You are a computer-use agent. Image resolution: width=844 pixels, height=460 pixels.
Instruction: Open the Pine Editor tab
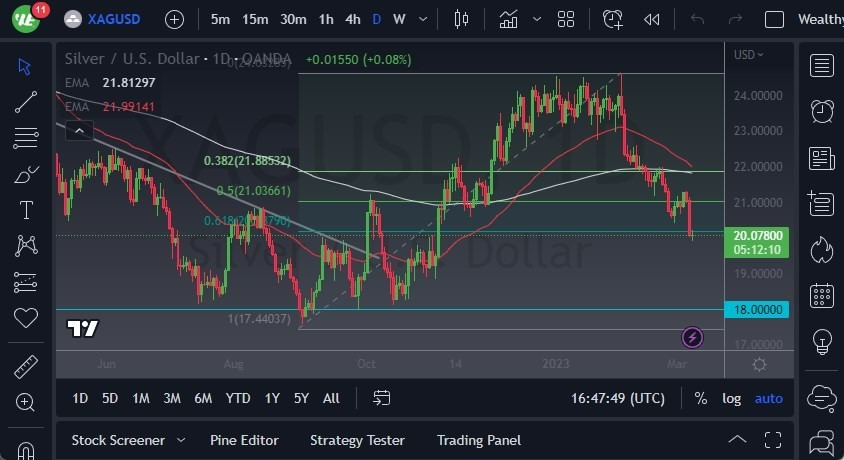point(244,440)
